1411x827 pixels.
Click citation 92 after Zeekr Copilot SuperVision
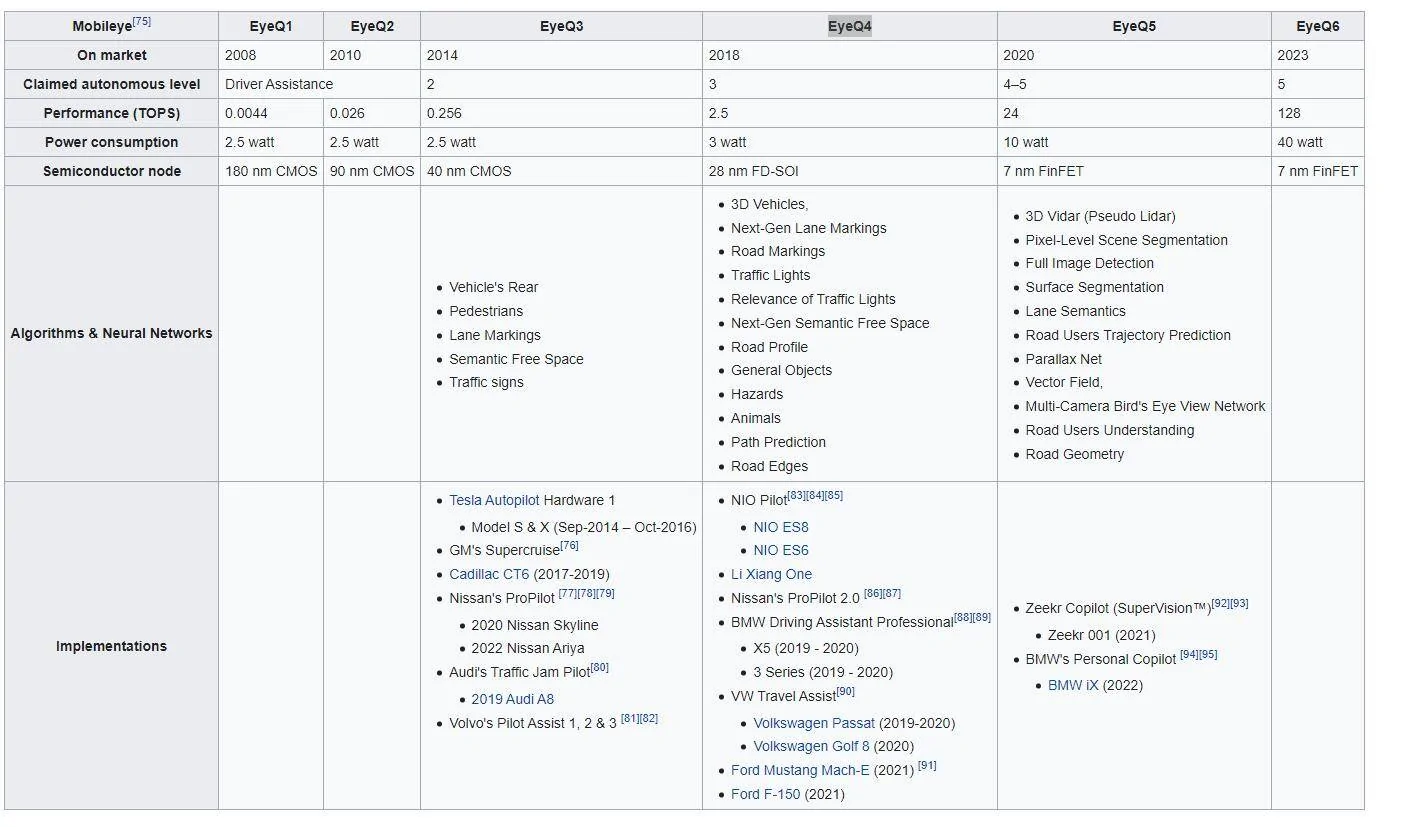1220,603
